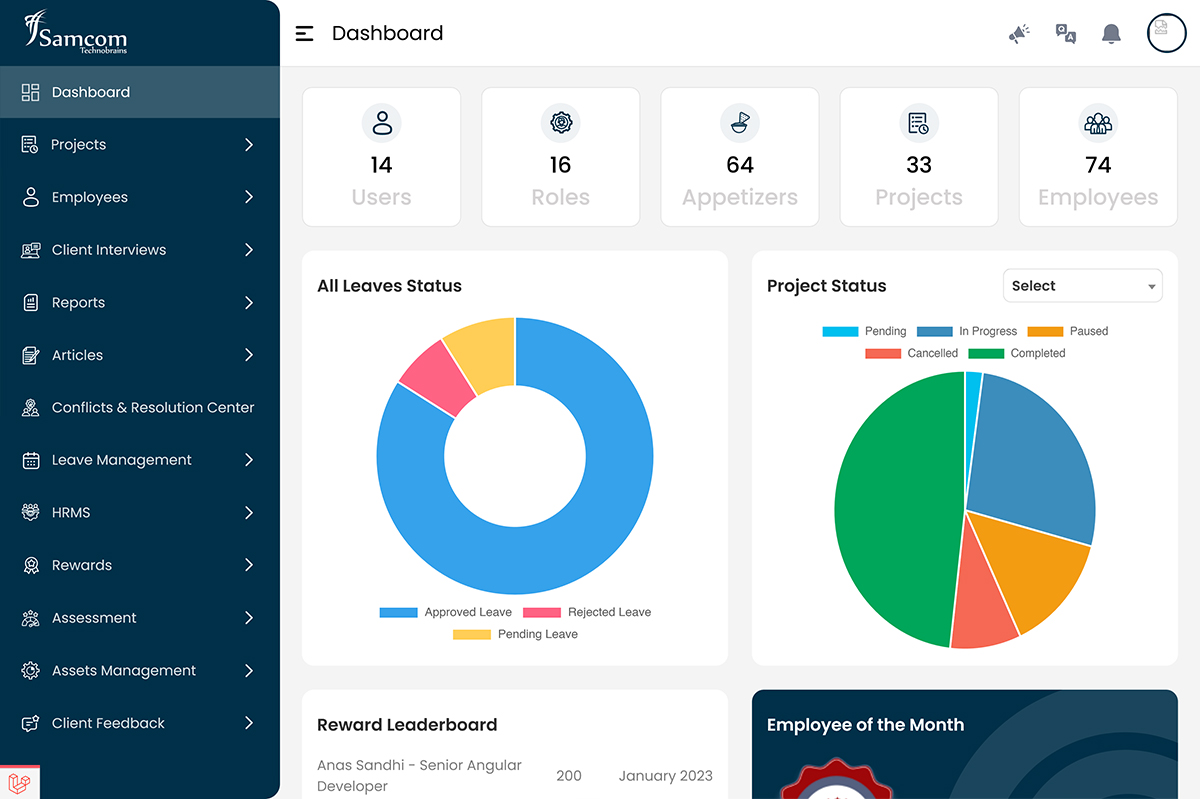Open the Users count card
1200x799 pixels.
tap(381, 157)
